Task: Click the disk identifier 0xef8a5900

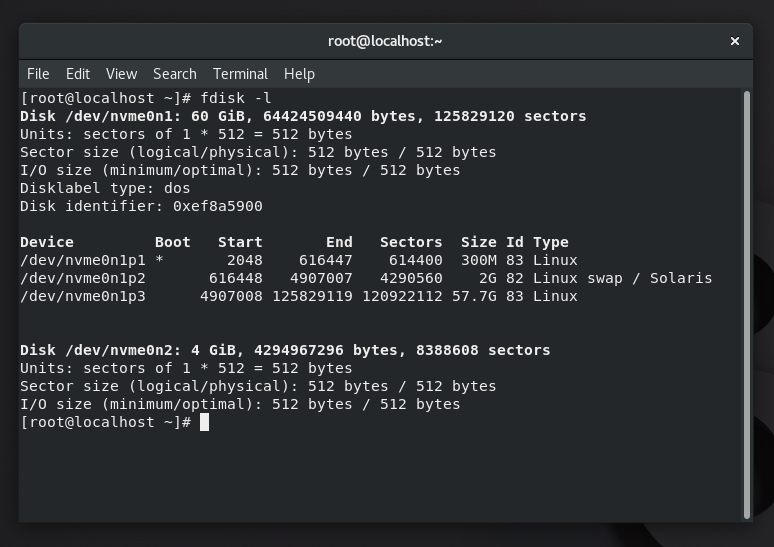Action: (x=218, y=206)
